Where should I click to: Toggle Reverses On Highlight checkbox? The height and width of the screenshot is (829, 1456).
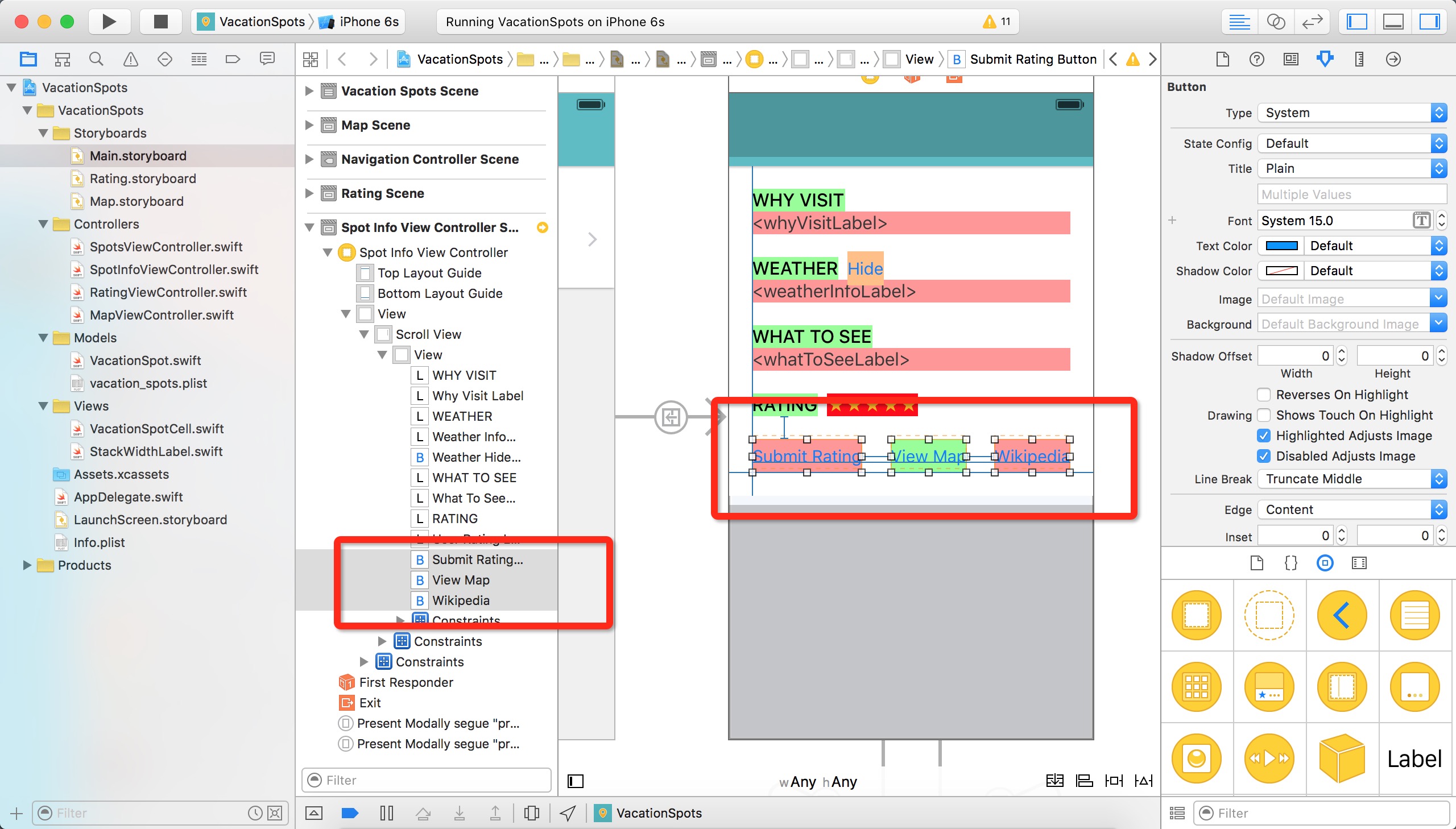[1263, 394]
